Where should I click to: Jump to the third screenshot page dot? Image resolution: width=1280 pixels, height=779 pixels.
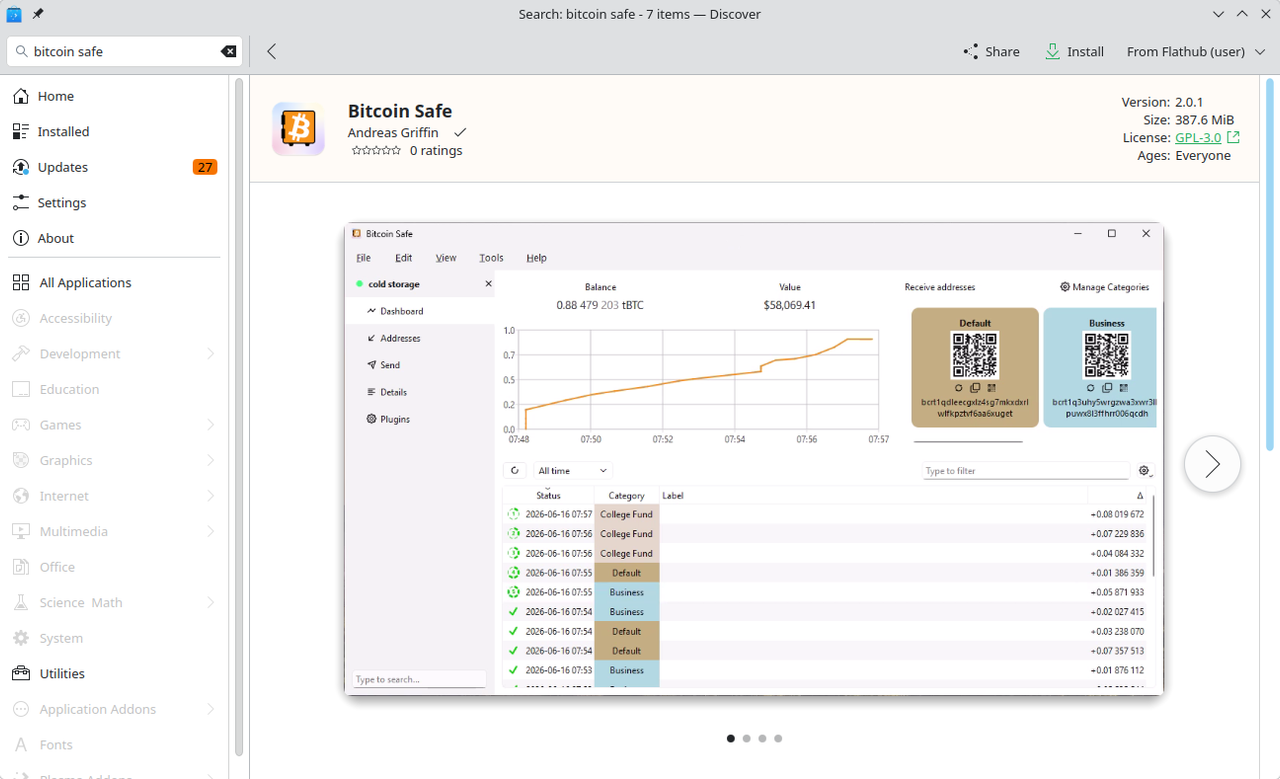[x=762, y=739]
